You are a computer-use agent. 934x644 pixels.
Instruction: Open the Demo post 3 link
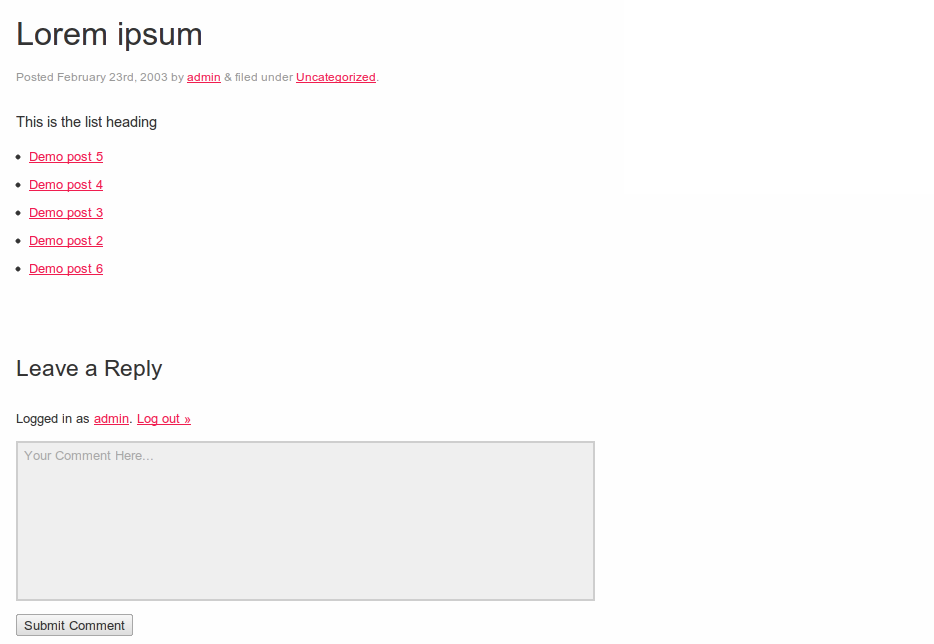66,213
